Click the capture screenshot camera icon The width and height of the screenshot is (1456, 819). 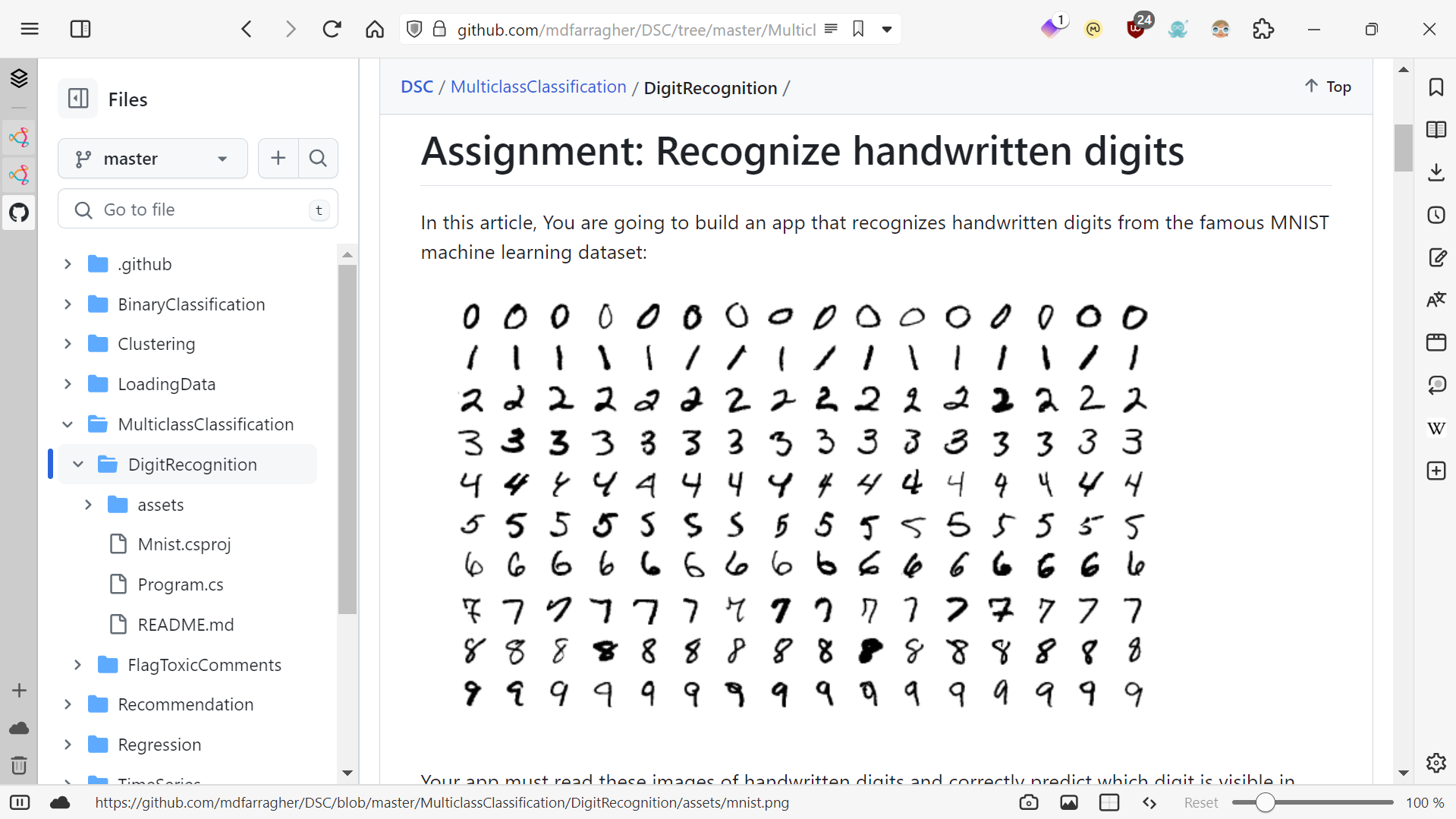pyautogui.click(x=1029, y=802)
